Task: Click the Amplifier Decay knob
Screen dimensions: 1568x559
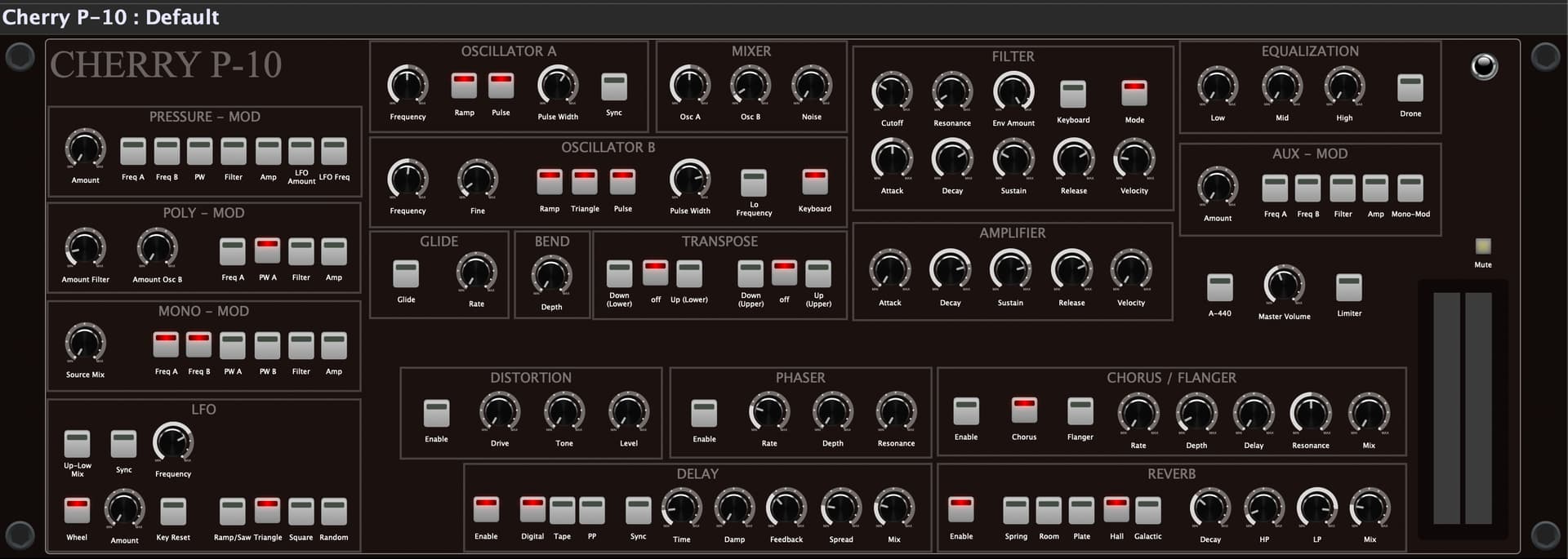Action: (951, 270)
